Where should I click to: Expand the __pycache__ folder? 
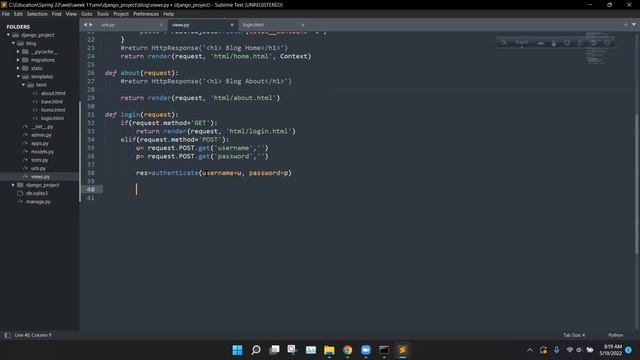(x=18, y=52)
